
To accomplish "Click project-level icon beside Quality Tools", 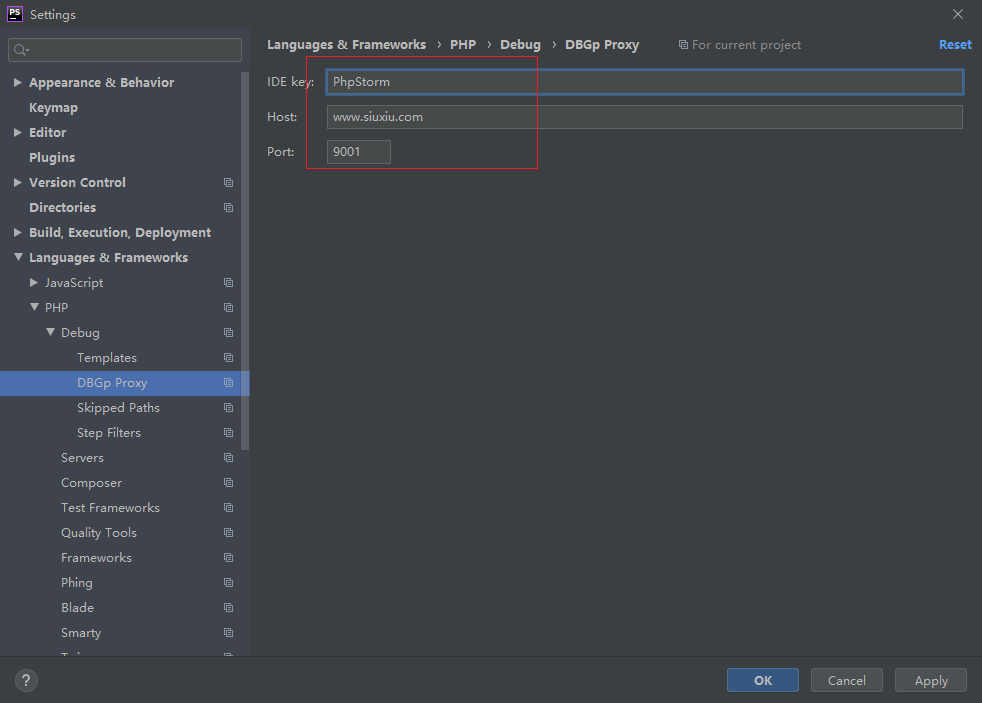I will (x=228, y=533).
